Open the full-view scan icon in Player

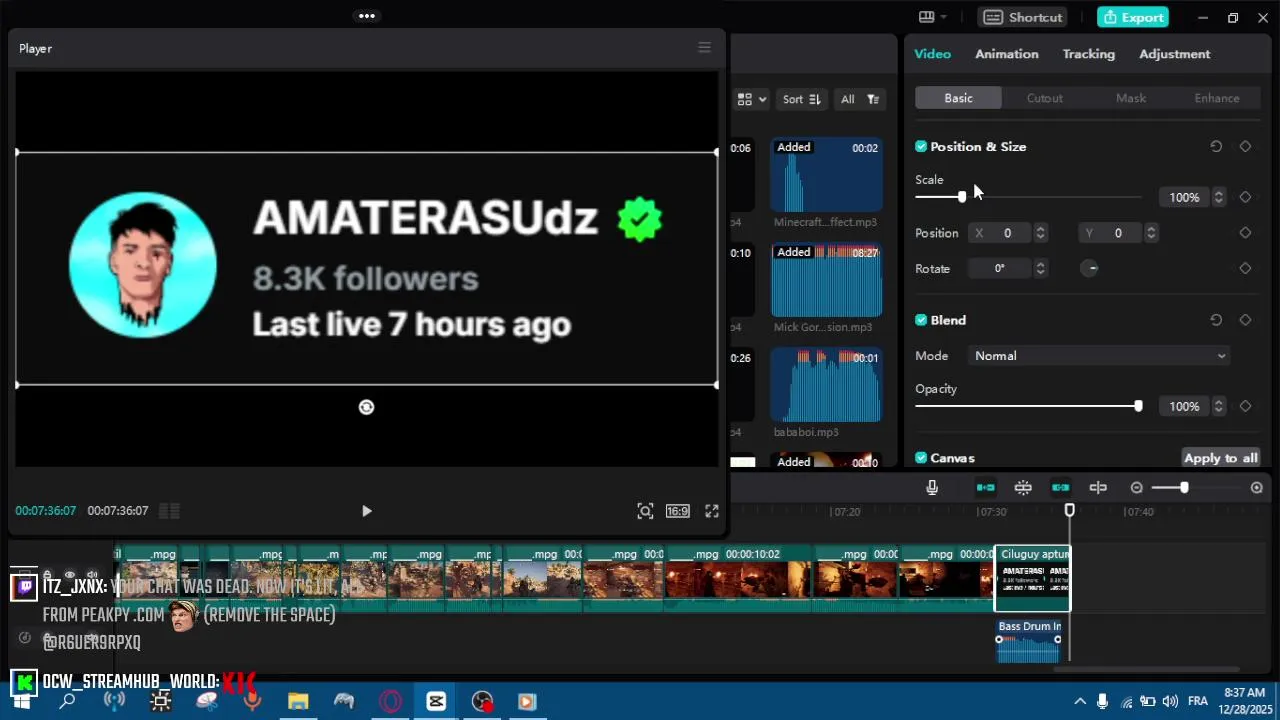coord(645,511)
